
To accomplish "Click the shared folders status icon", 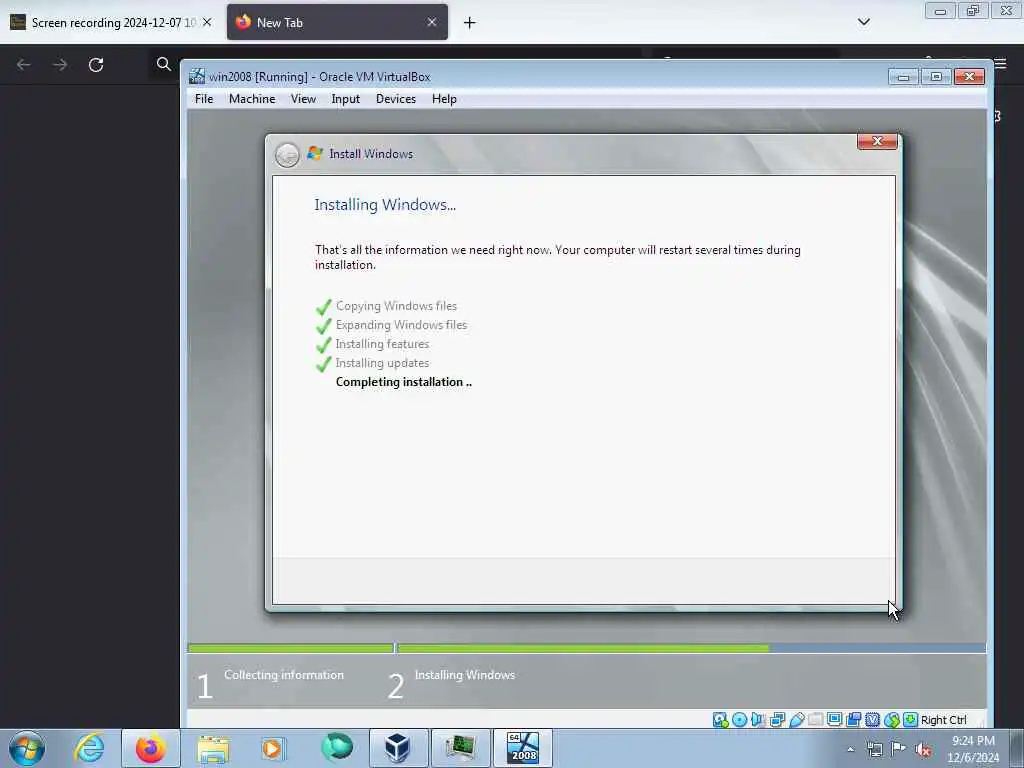I will [x=815, y=720].
